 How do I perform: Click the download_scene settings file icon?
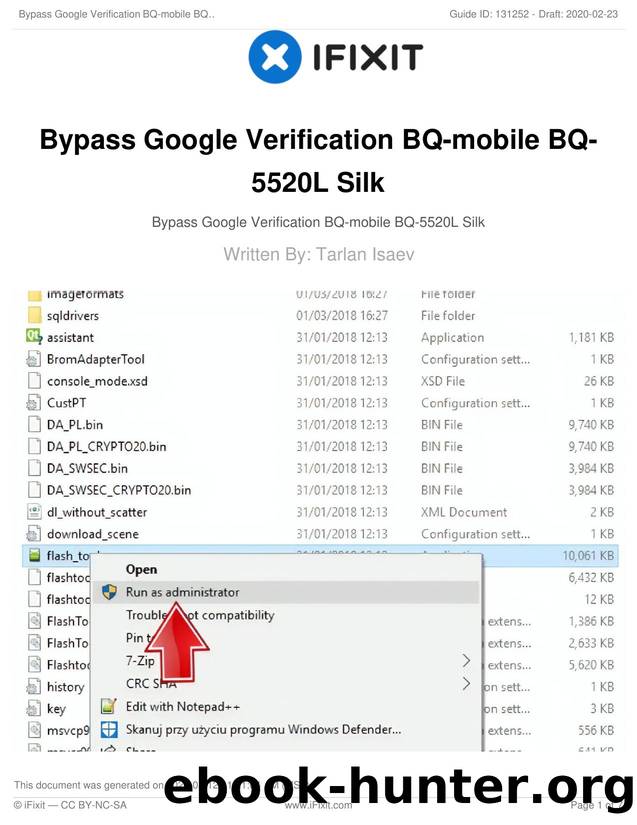(x=34, y=534)
